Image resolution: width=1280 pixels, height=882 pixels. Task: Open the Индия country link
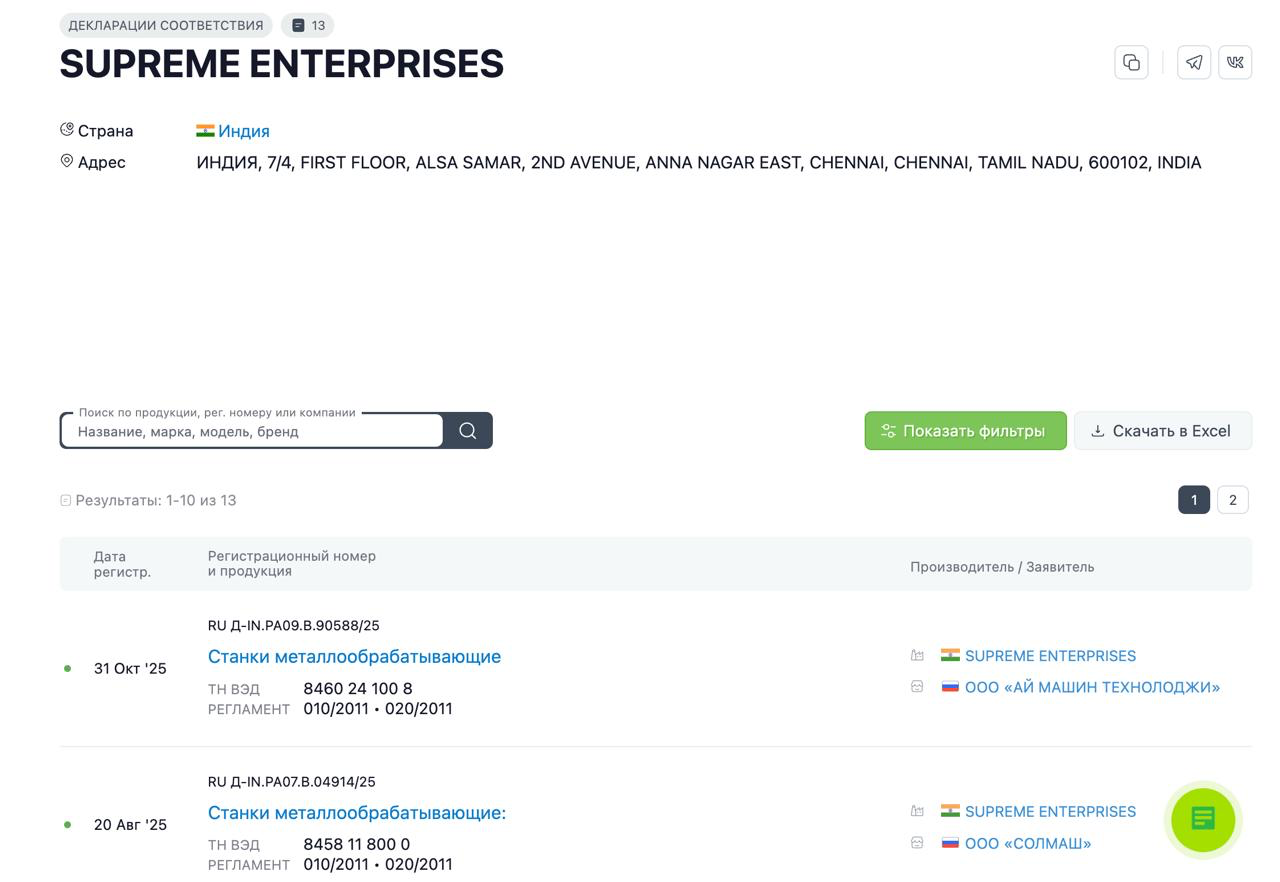click(x=244, y=131)
